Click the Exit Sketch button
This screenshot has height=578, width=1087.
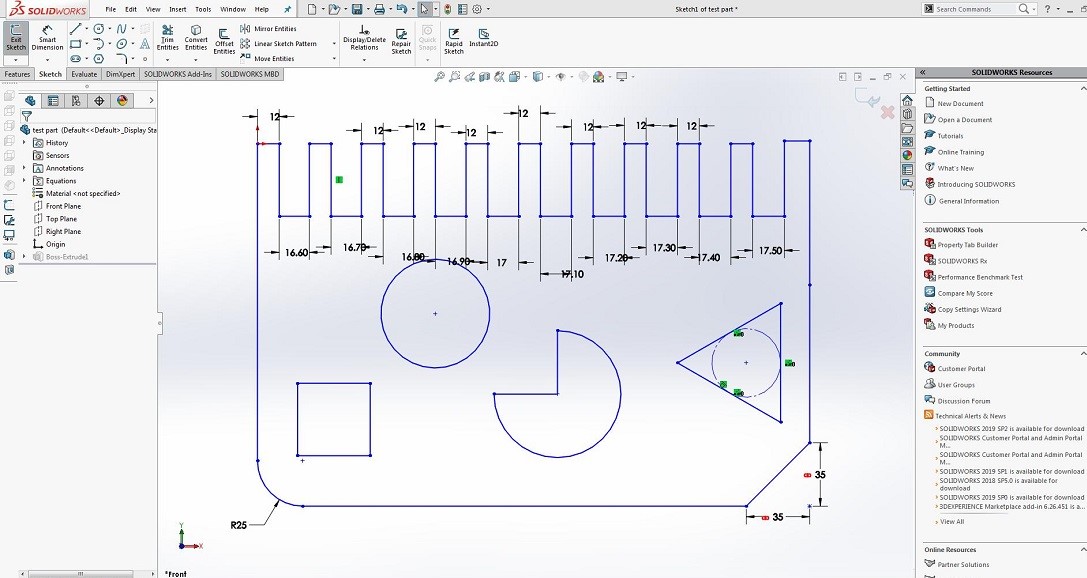16,37
